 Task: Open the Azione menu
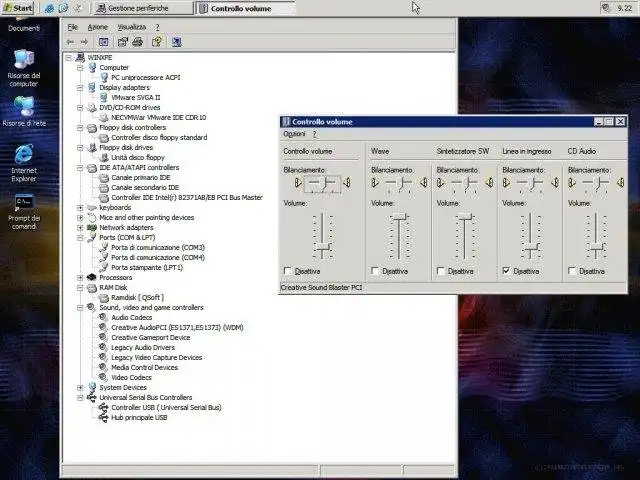click(97, 27)
